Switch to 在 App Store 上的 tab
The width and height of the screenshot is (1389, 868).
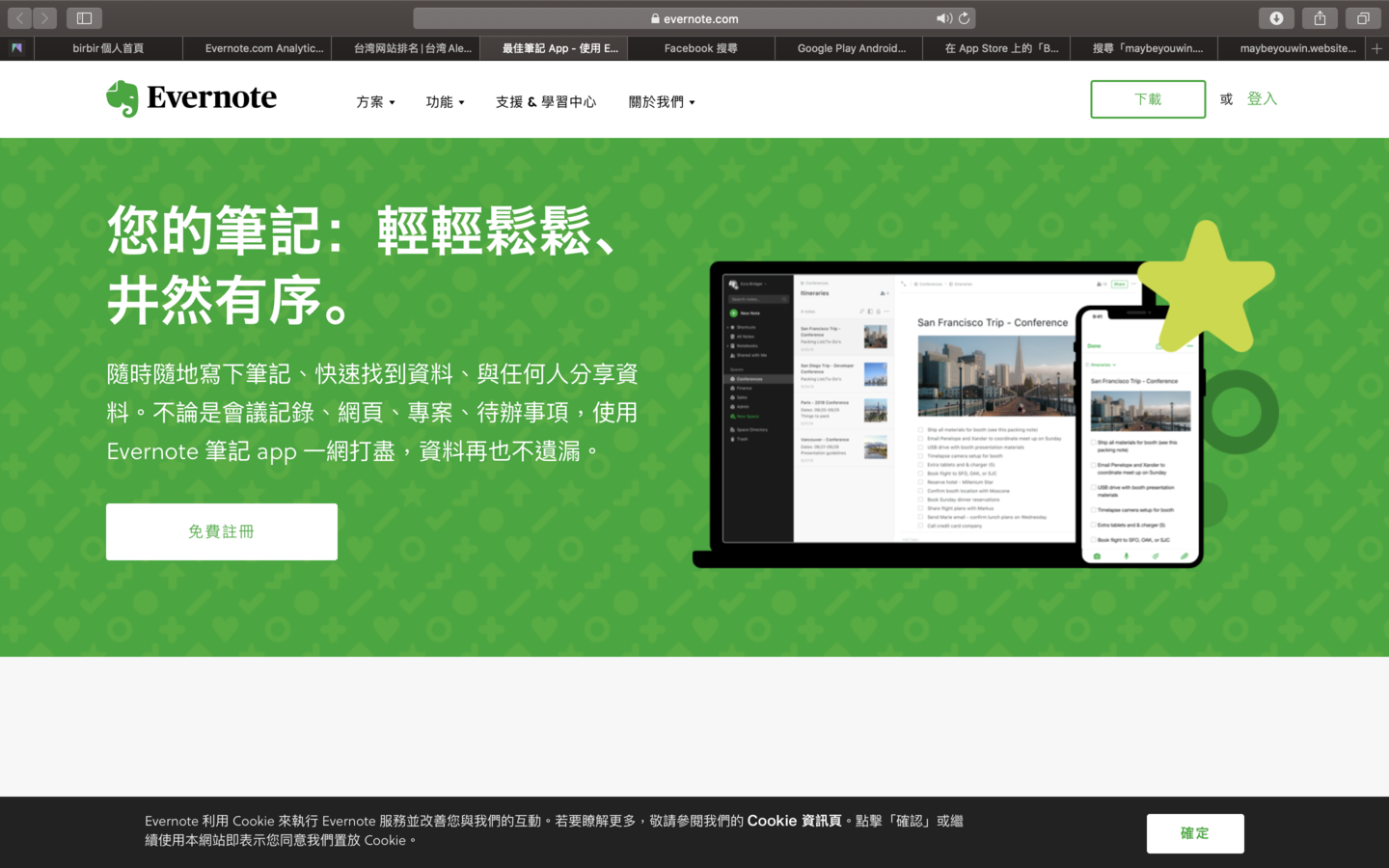click(996, 48)
